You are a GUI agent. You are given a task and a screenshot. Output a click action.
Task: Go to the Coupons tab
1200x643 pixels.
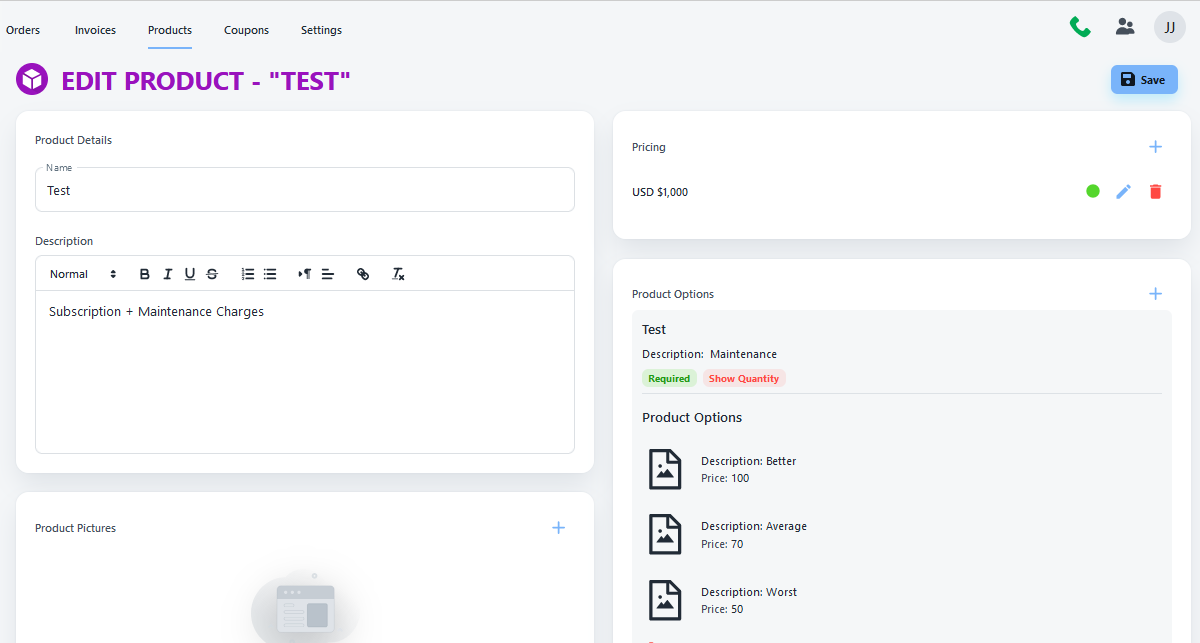coord(246,30)
